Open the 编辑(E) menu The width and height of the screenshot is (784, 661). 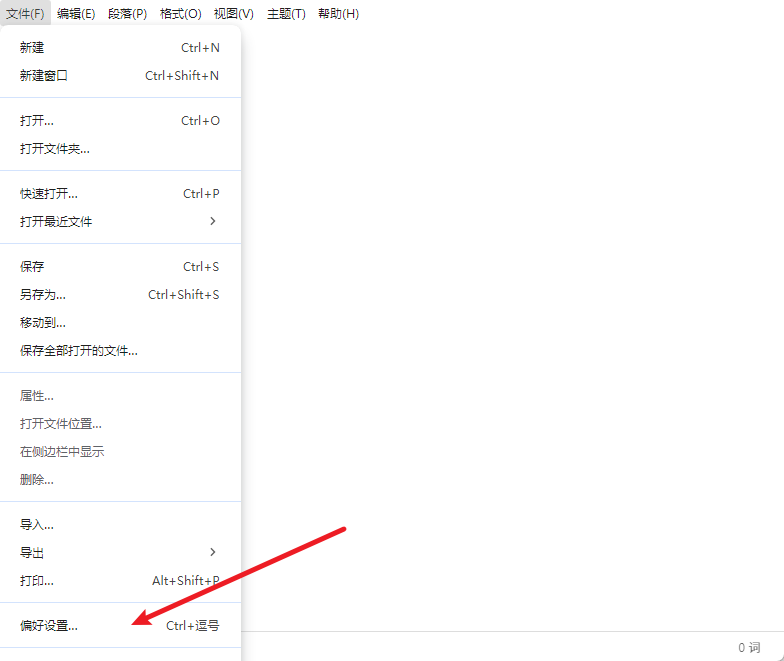click(x=76, y=14)
